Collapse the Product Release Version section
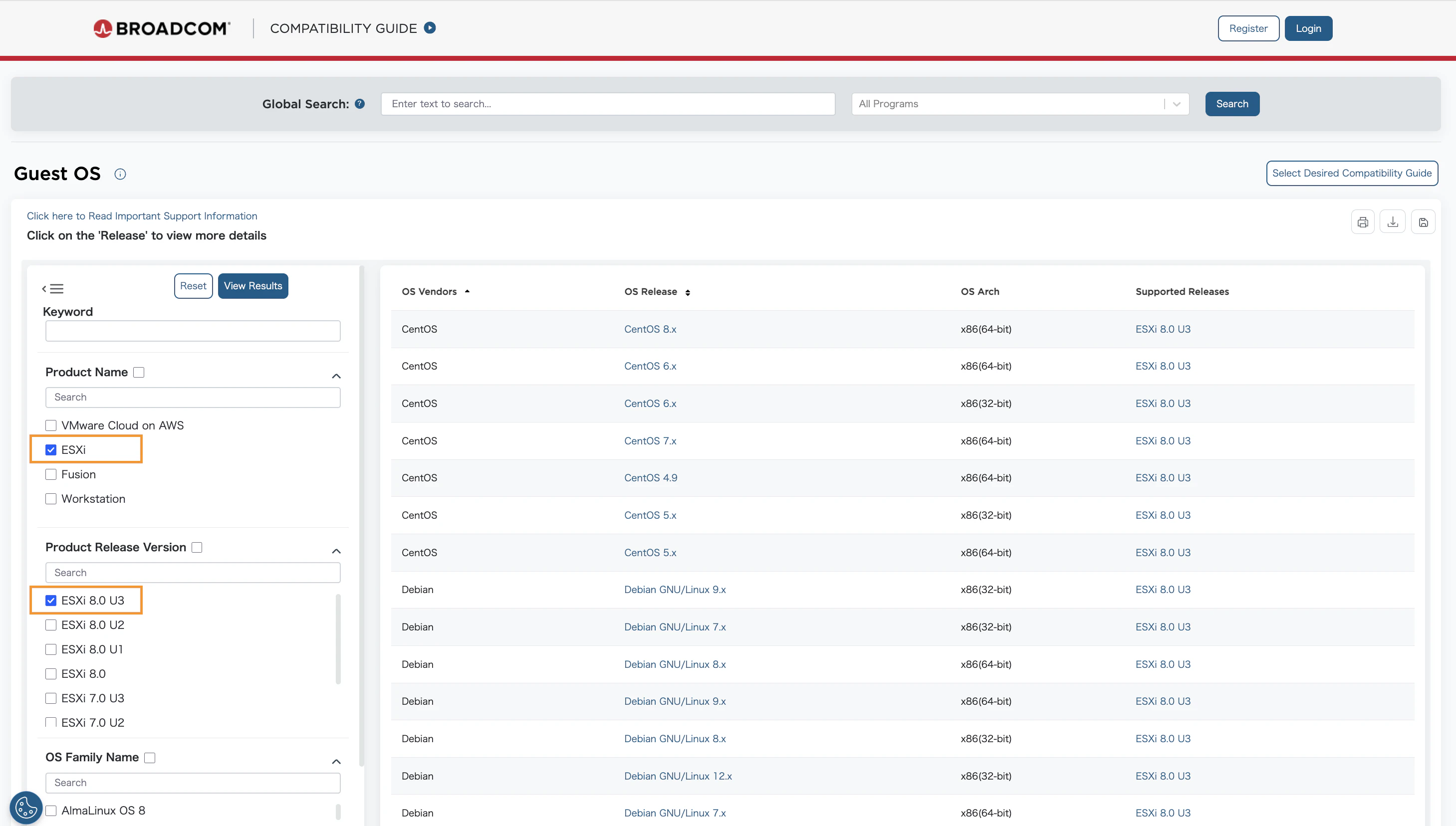Screen dimensions: 1456x826 pyautogui.click(x=336, y=552)
